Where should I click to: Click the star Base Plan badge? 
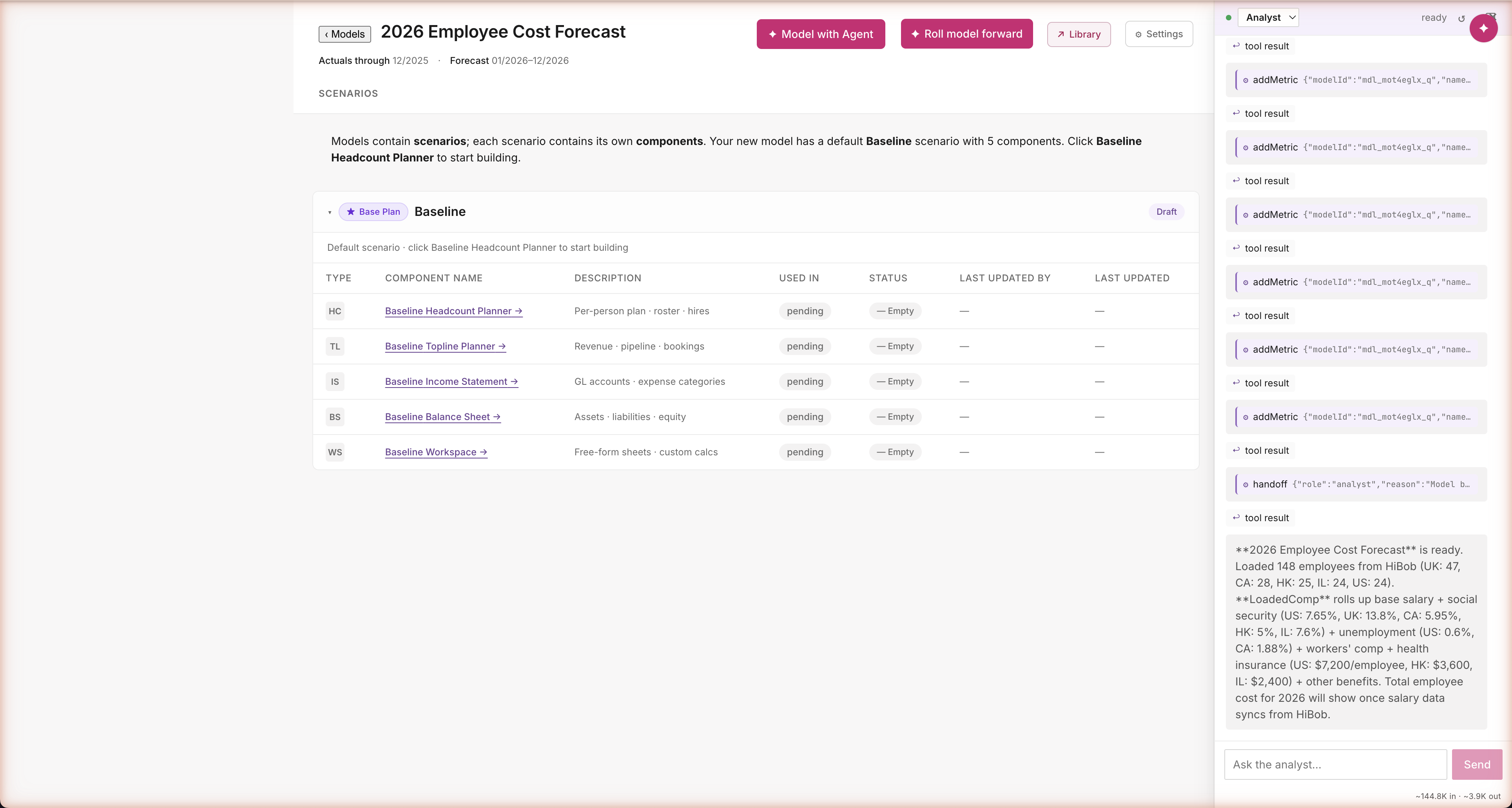pyautogui.click(x=373, y=212)
